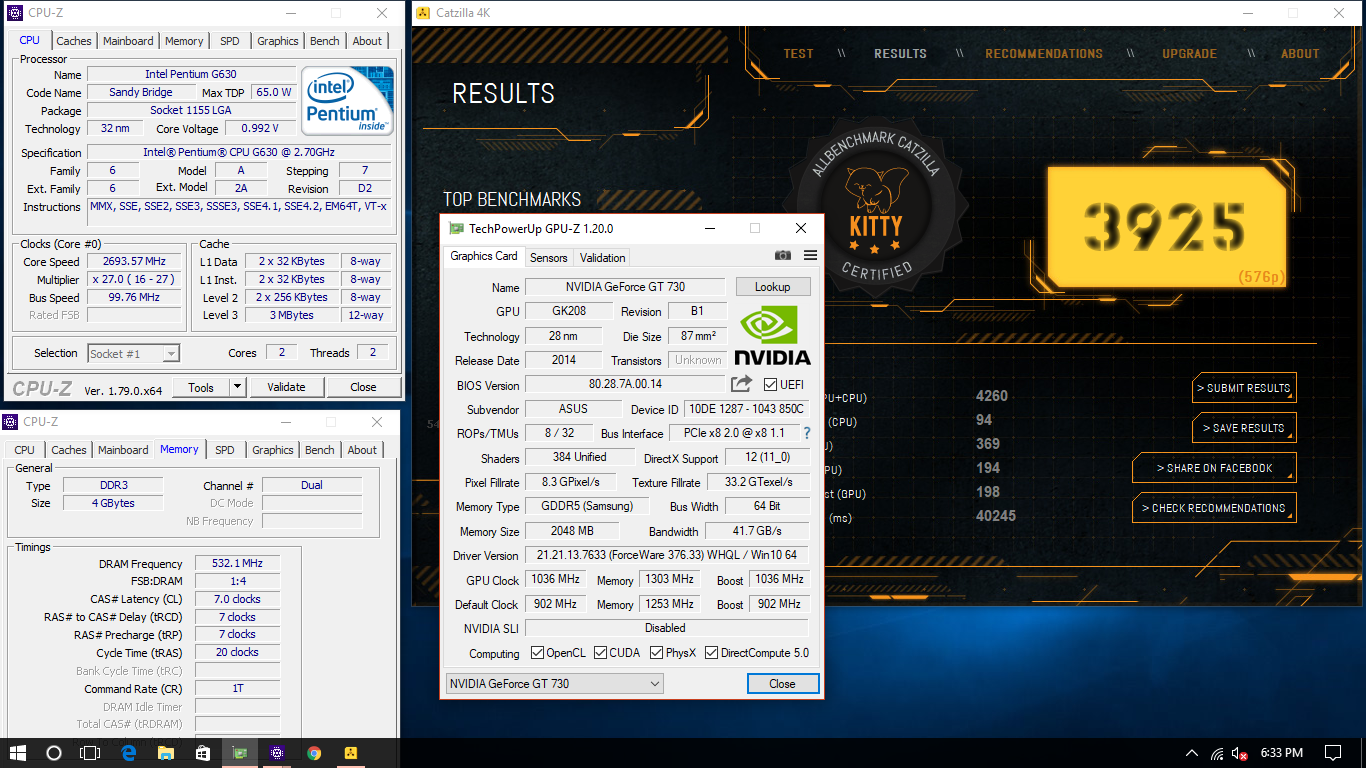Open the GPU-Z hamburger menu
Viewport: 1366px width, 768px height.
[810, 256]
